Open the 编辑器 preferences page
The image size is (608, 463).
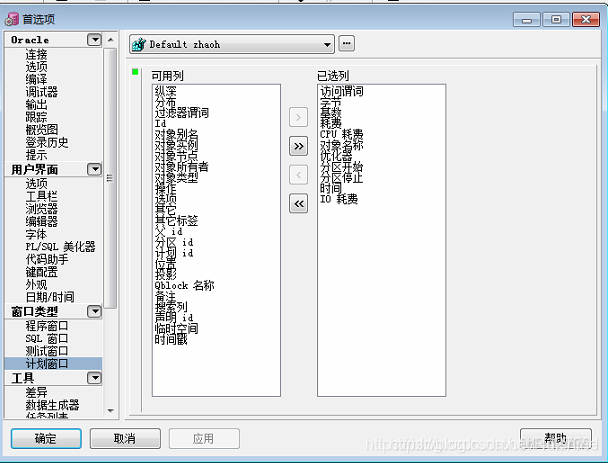tap(42, 221)
